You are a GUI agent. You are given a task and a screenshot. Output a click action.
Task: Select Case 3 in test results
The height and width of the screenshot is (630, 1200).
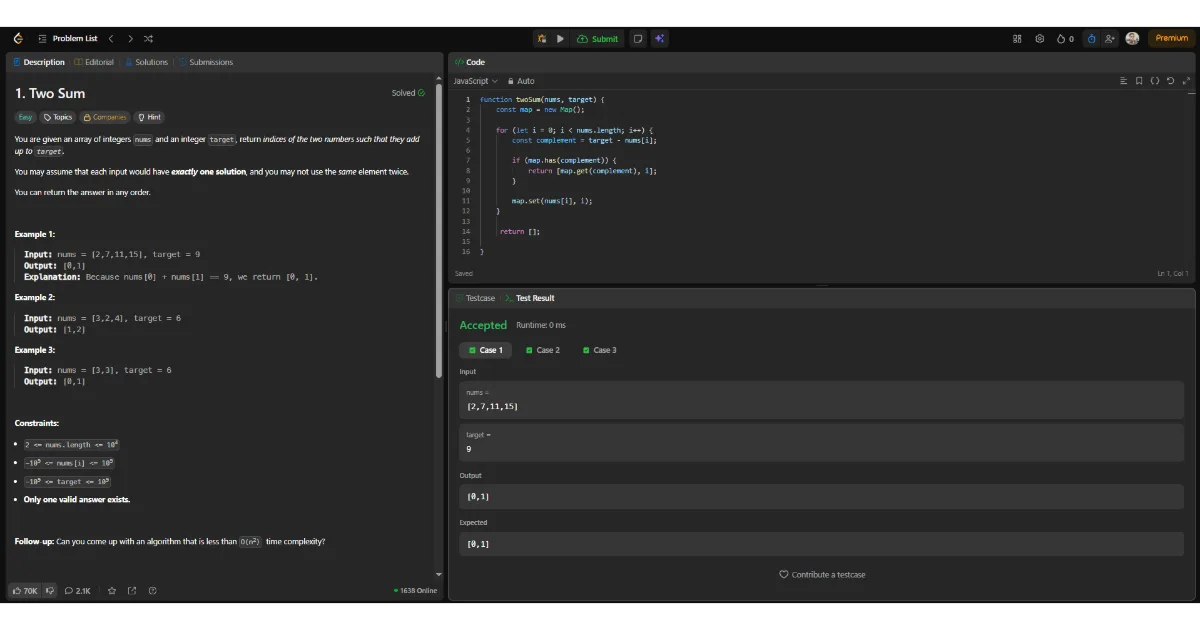(x=599, y=350)
